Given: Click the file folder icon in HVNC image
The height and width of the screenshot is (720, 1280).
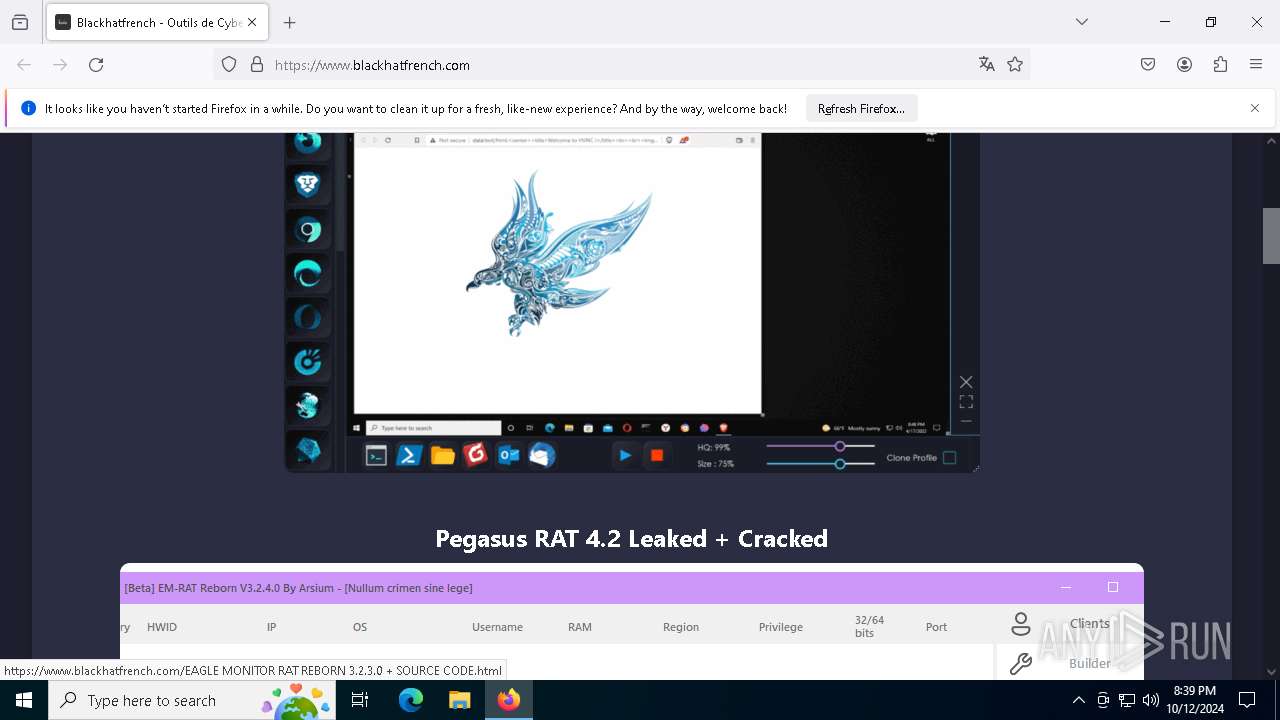Looking at the screenshot, I should point(442,456).
